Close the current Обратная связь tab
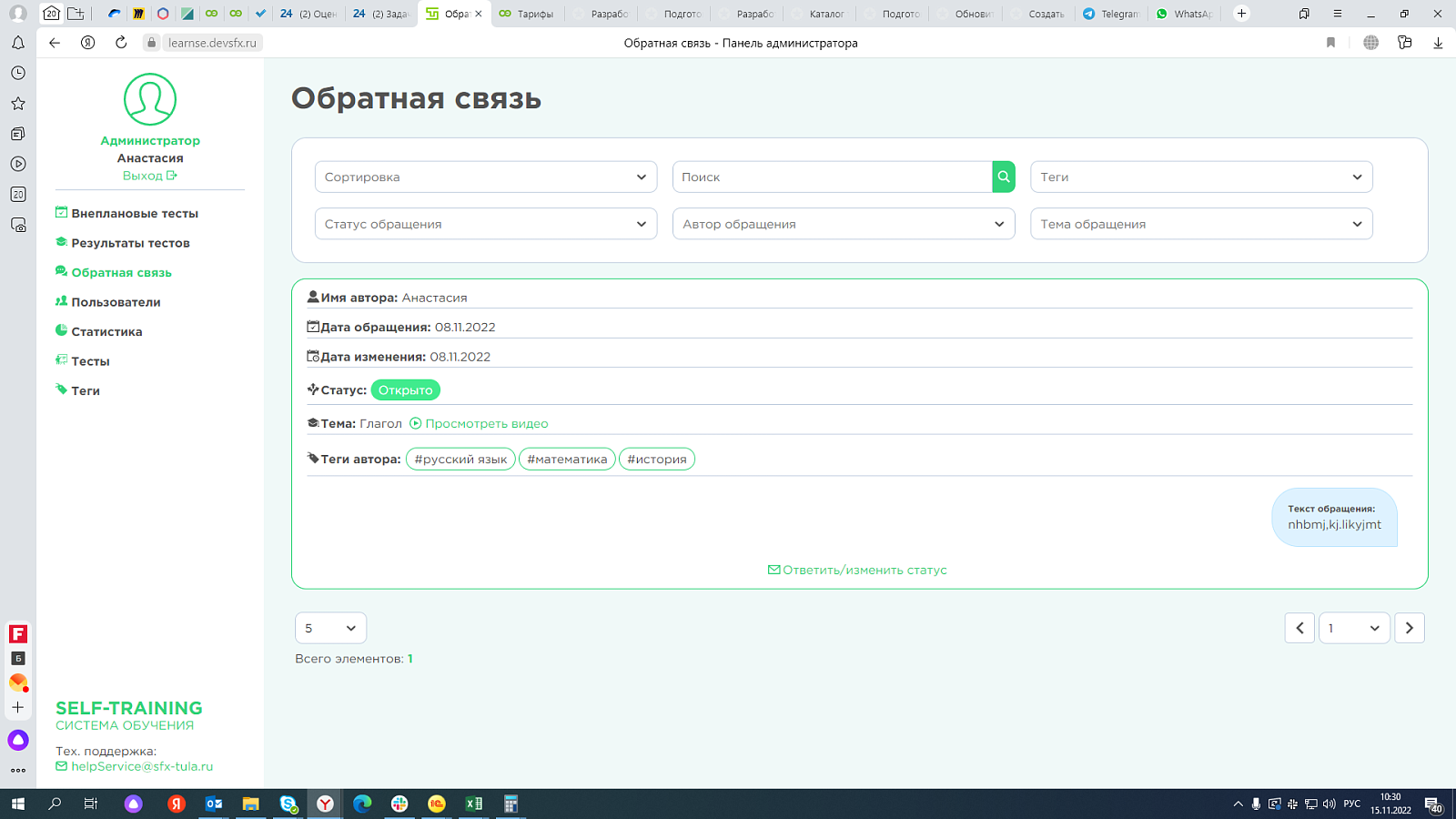1456x819 pixels. (x=479, y=14)
